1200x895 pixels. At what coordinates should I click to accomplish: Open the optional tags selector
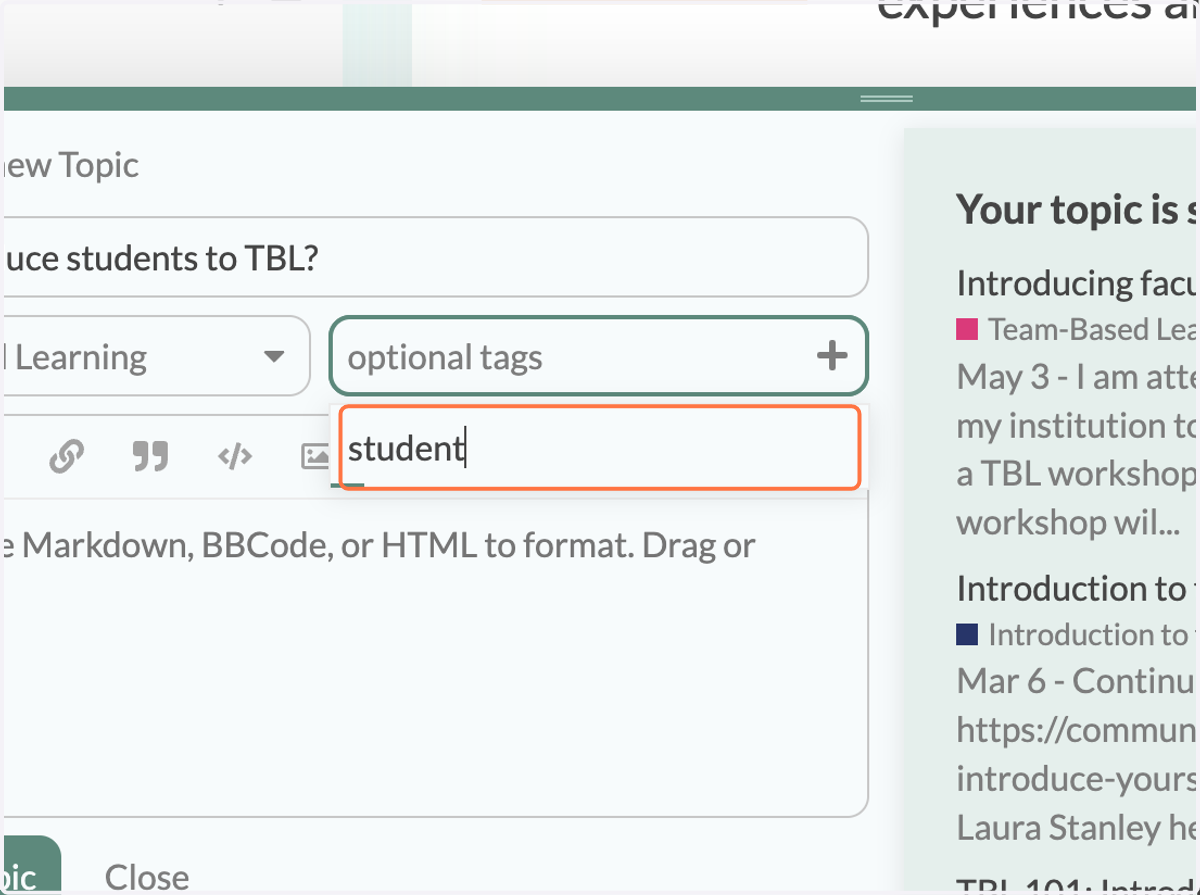pos(598,356)
